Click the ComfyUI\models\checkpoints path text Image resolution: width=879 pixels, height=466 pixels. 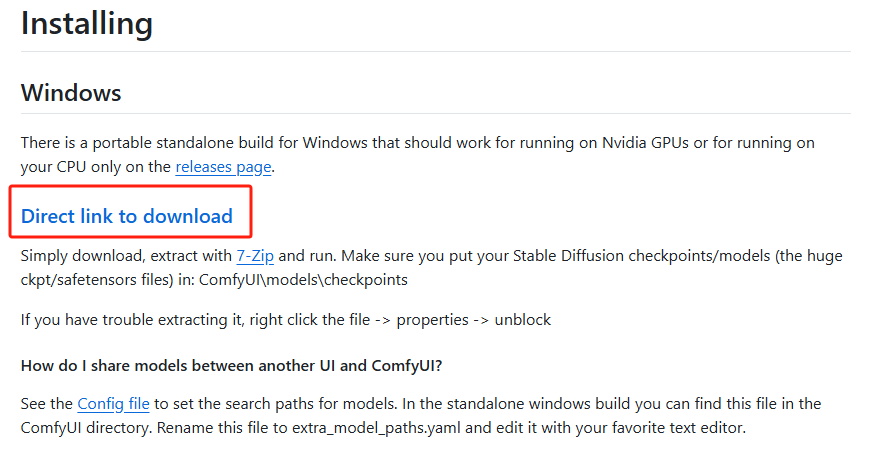pos(303,279)
